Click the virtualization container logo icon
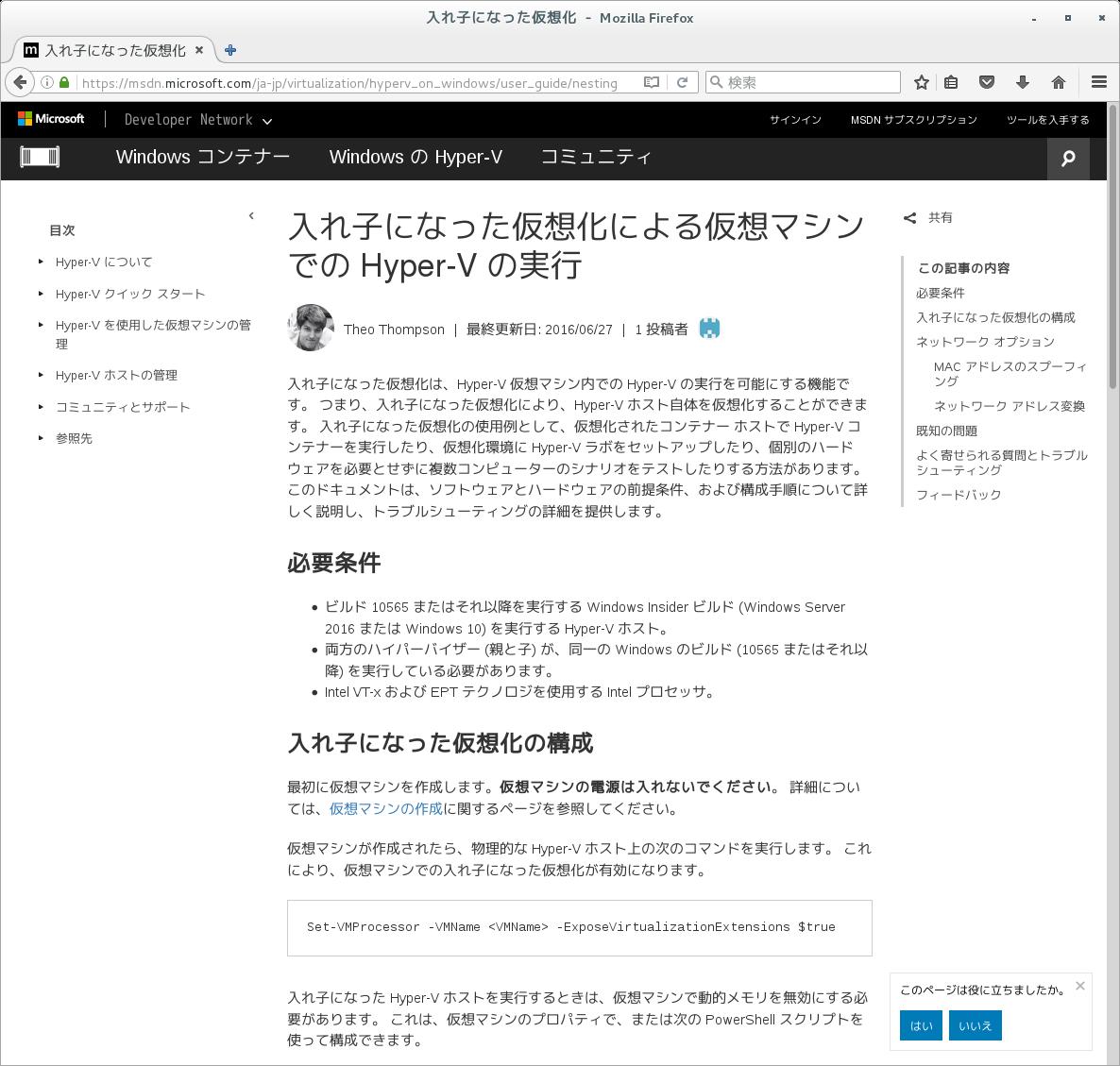Image resolution: width=1120 pixels, height=1066 pixels. click(x=40, y=157)
